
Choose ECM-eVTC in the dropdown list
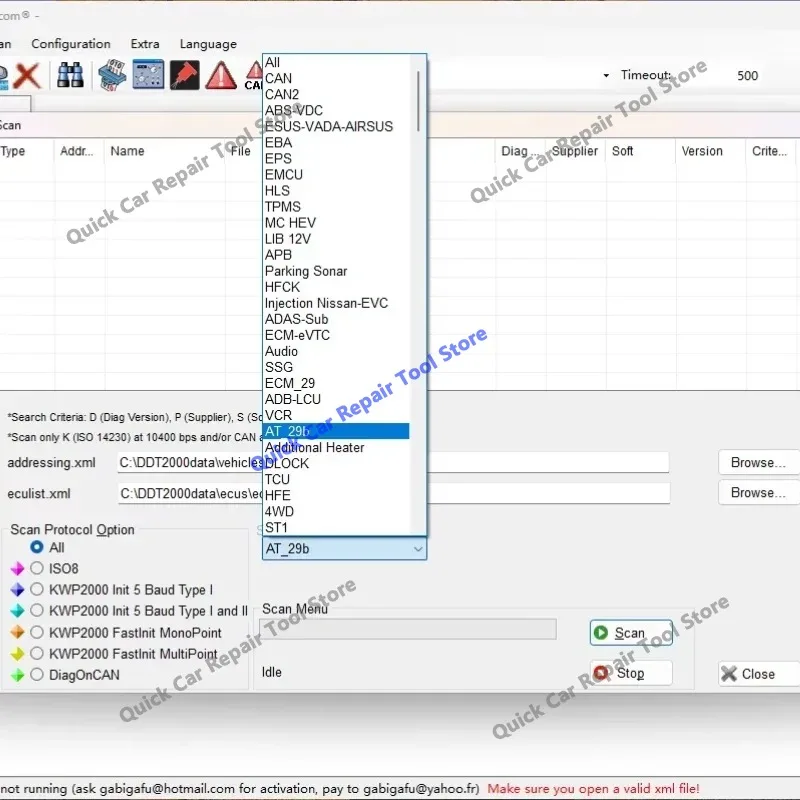point(336,335)
